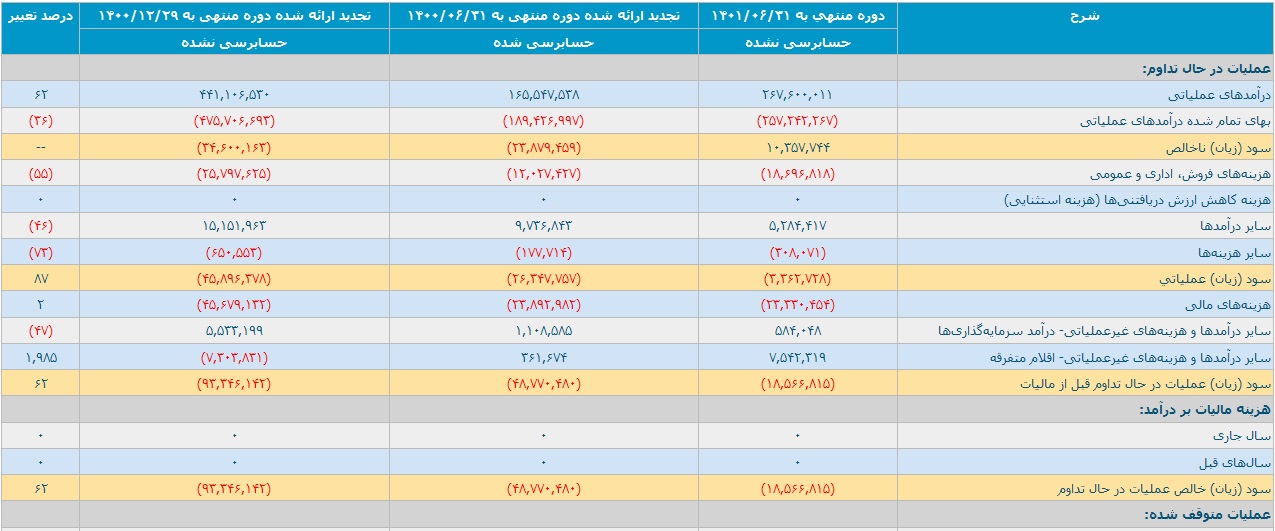Select the row label درآمدهای عملیاتی
Viewport: 1275px width, 531px height.
(1220, 95)
